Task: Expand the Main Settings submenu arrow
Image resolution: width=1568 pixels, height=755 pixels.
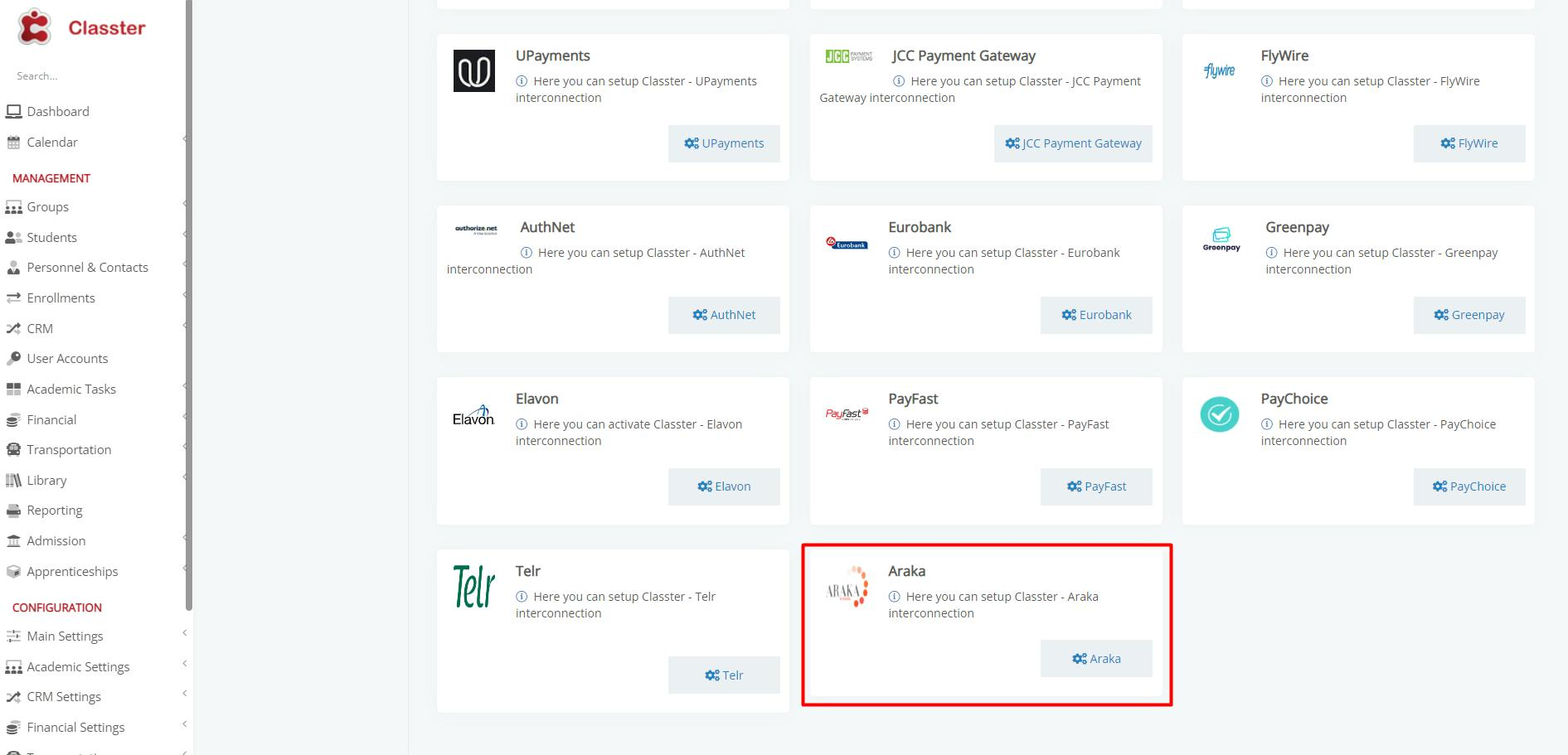Action: [184, 633]
